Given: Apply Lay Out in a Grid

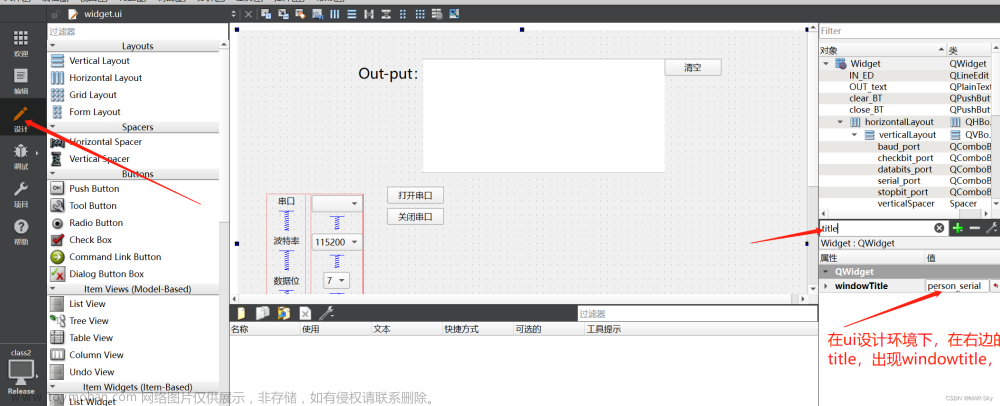Looking at the screenshot, I should [420, 14].
